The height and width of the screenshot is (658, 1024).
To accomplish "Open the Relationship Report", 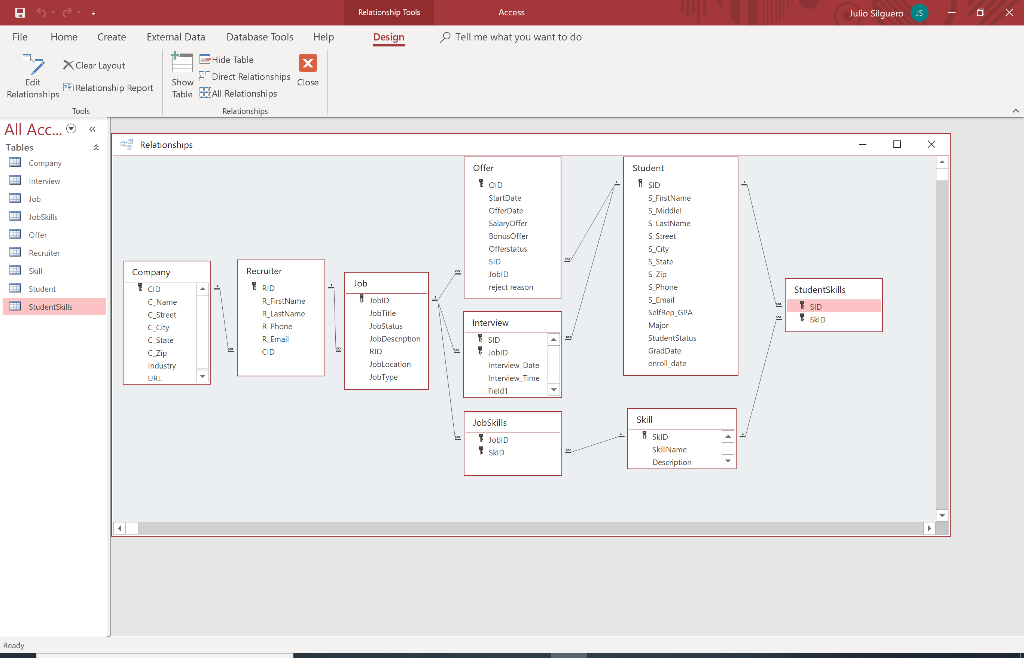I will [x=108, y=87].
